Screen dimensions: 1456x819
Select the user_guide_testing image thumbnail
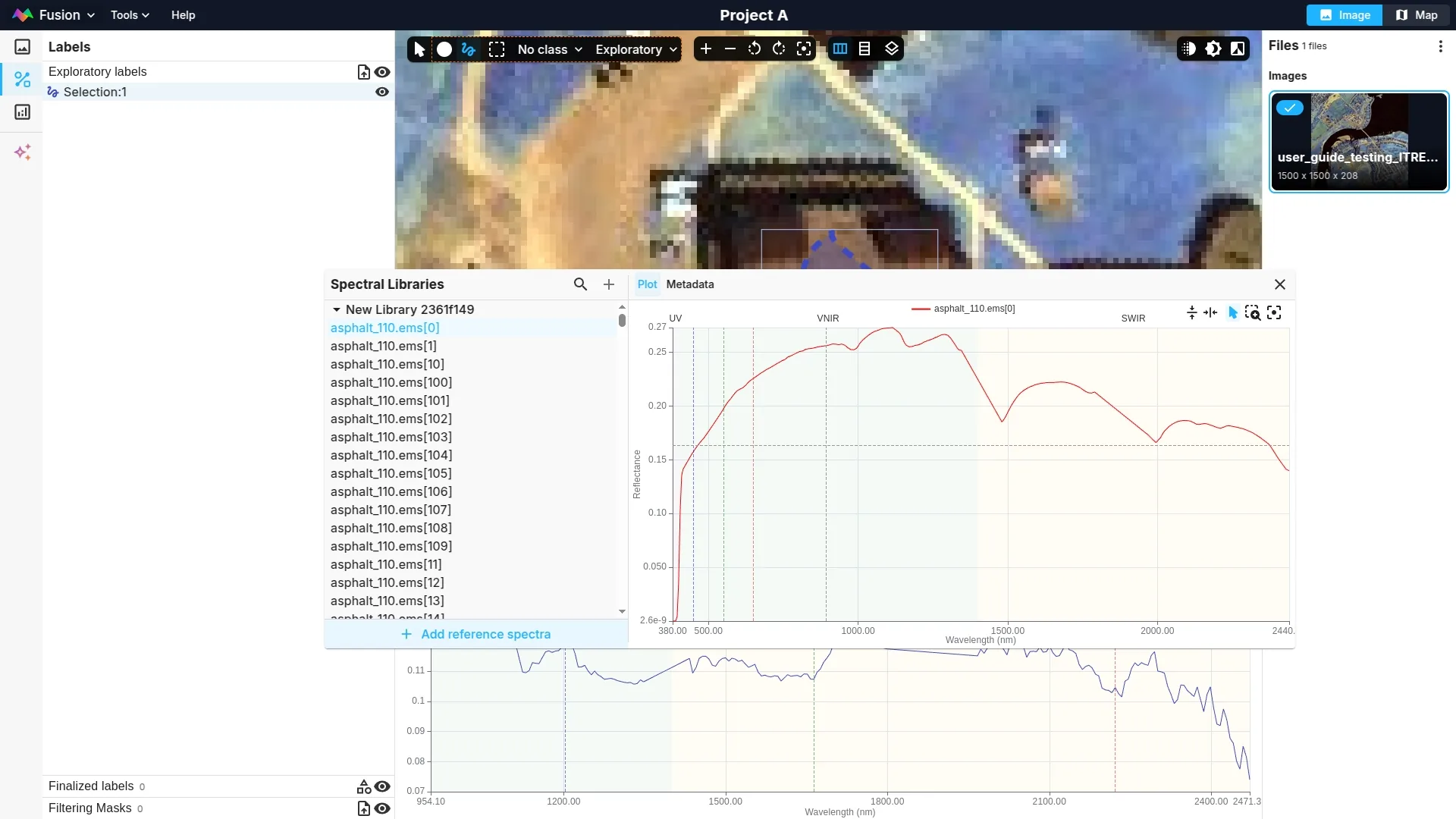[x=1358, y=142]
